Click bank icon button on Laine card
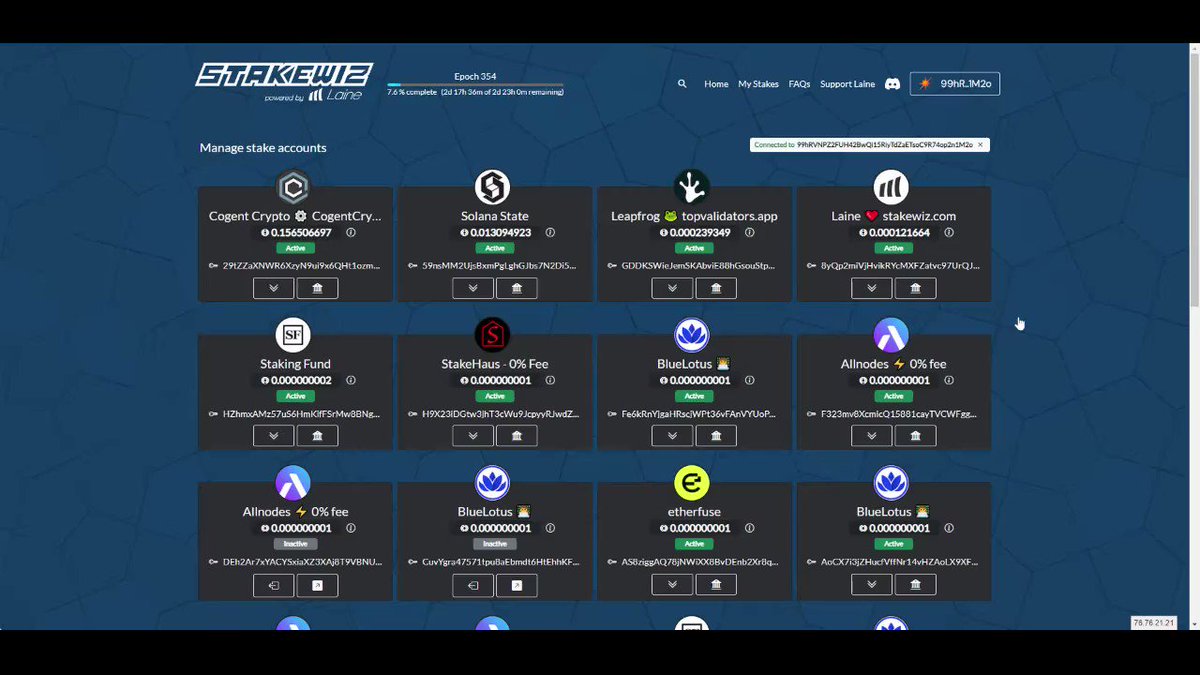Screen dimensions: 1200x675 [915, 288]
